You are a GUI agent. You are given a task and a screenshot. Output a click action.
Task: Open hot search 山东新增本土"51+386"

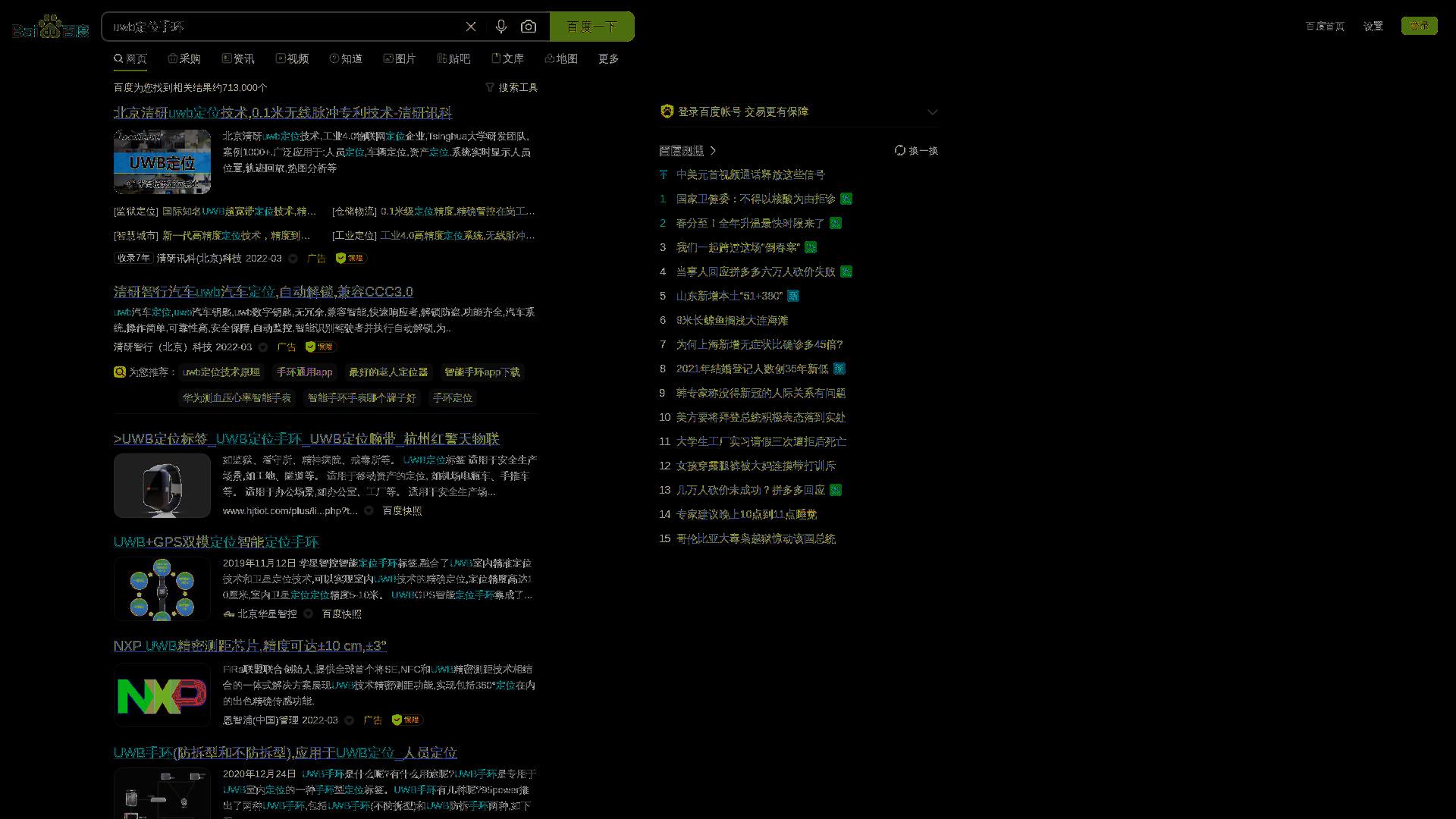click(x=730, y=296)
